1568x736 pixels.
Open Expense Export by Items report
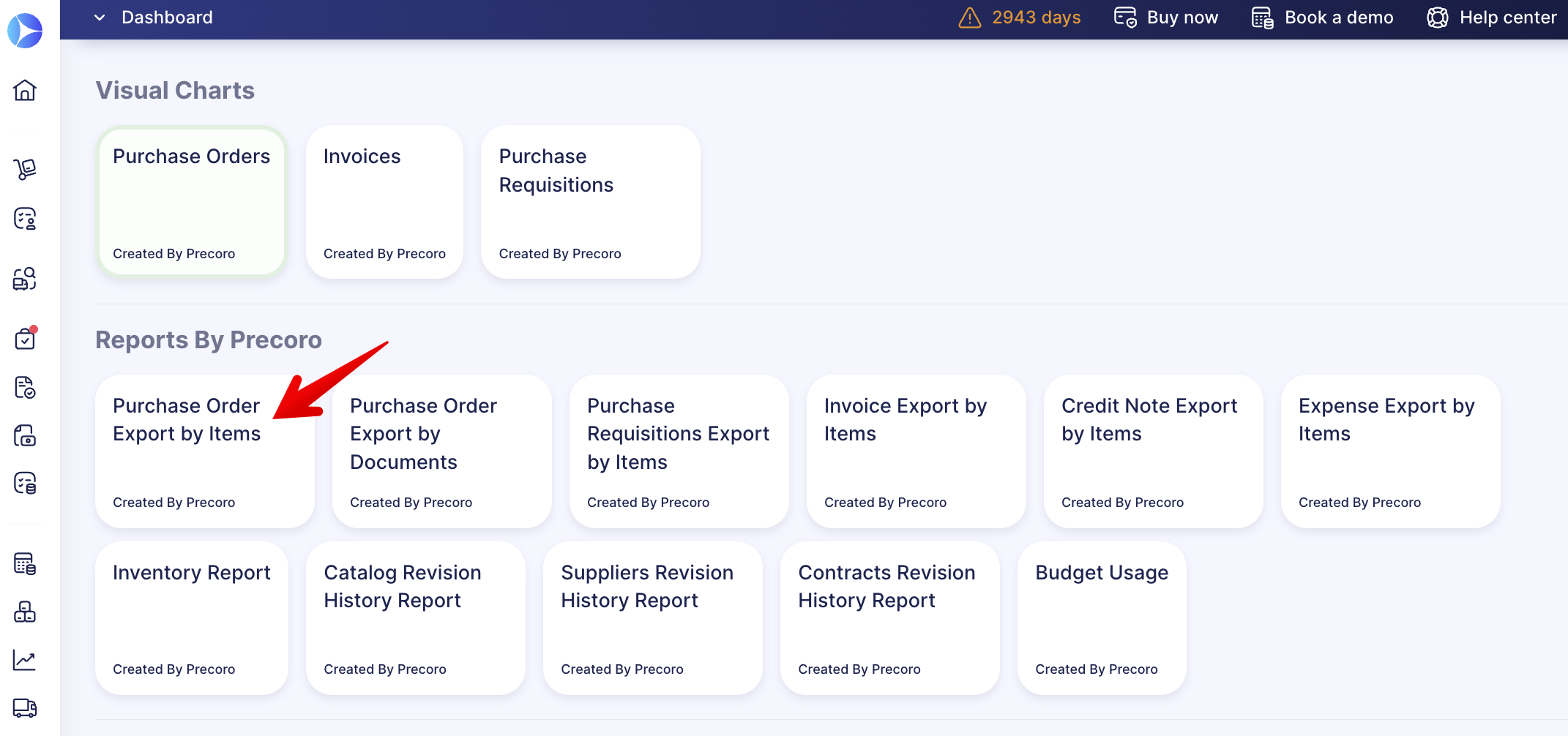coord(1391,451)
